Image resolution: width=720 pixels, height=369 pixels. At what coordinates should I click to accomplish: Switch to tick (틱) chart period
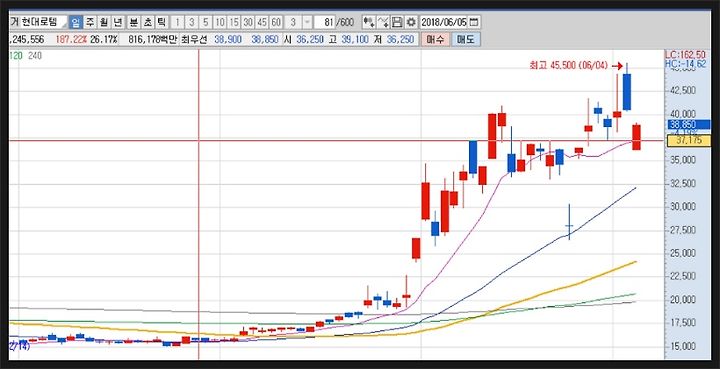[x=162, y=22]
